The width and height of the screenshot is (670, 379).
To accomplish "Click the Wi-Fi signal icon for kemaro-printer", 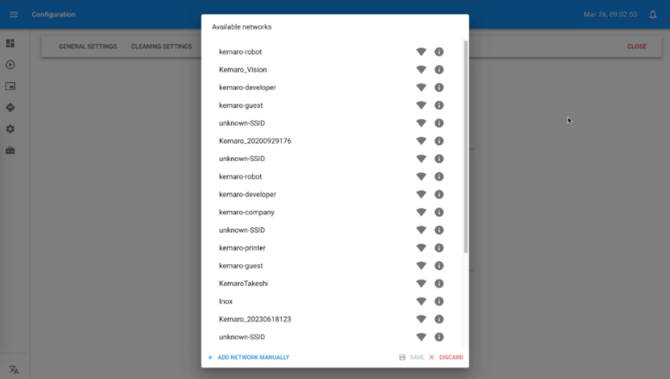I will coord(421,248).
